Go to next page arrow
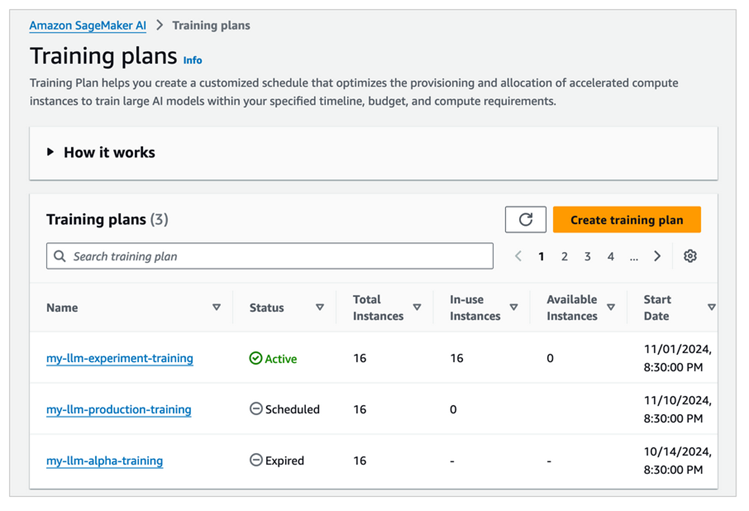This screenshot has width=749, height=511. tap(657, 256)
